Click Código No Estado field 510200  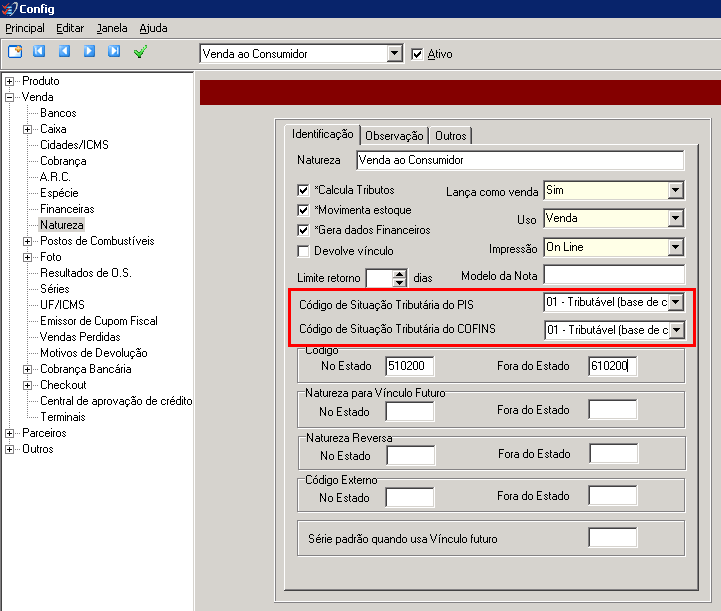410,366
